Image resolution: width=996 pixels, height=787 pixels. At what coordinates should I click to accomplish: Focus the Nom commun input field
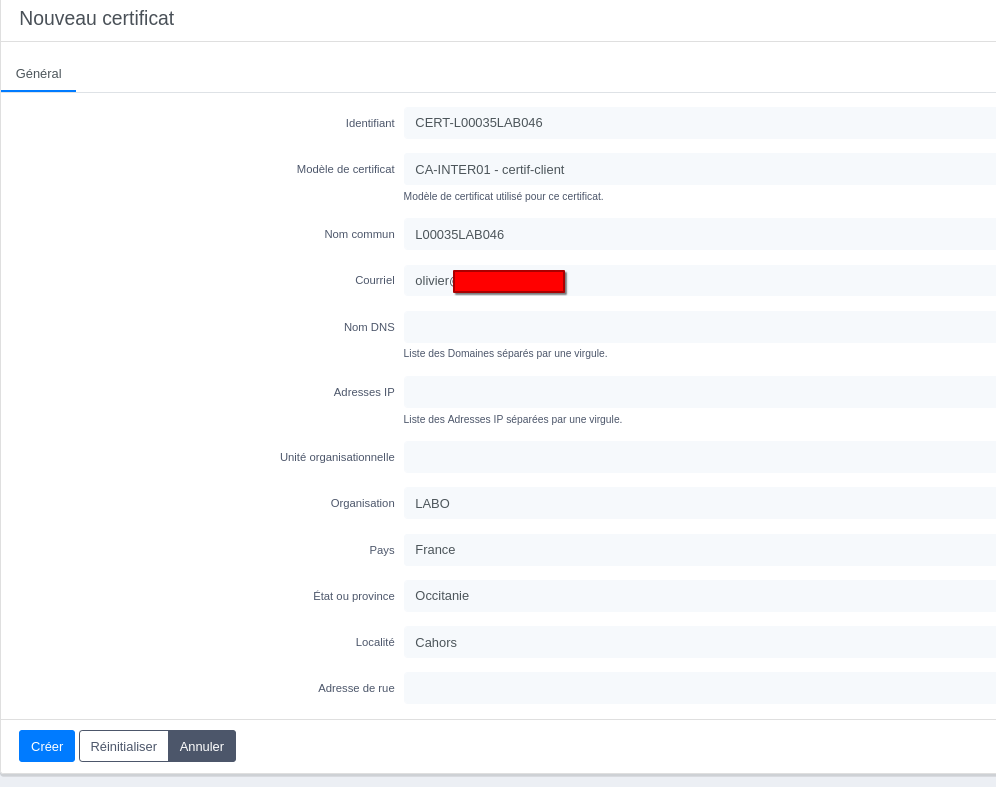[x=699, y=235]
